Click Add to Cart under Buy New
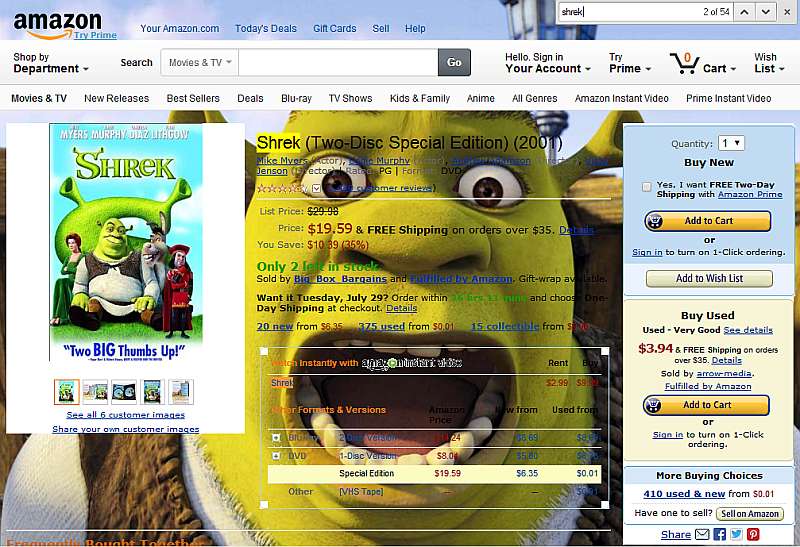 tap(708, 221)
